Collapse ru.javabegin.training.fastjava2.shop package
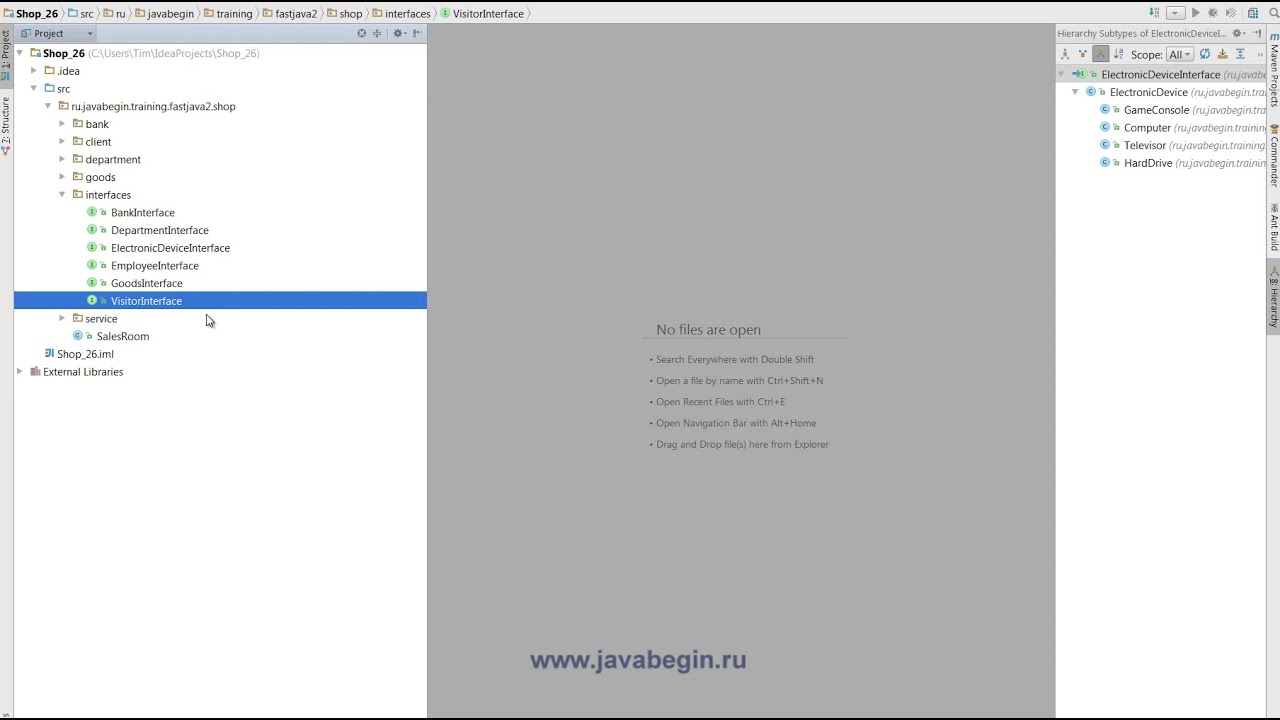 pos(48,106)
